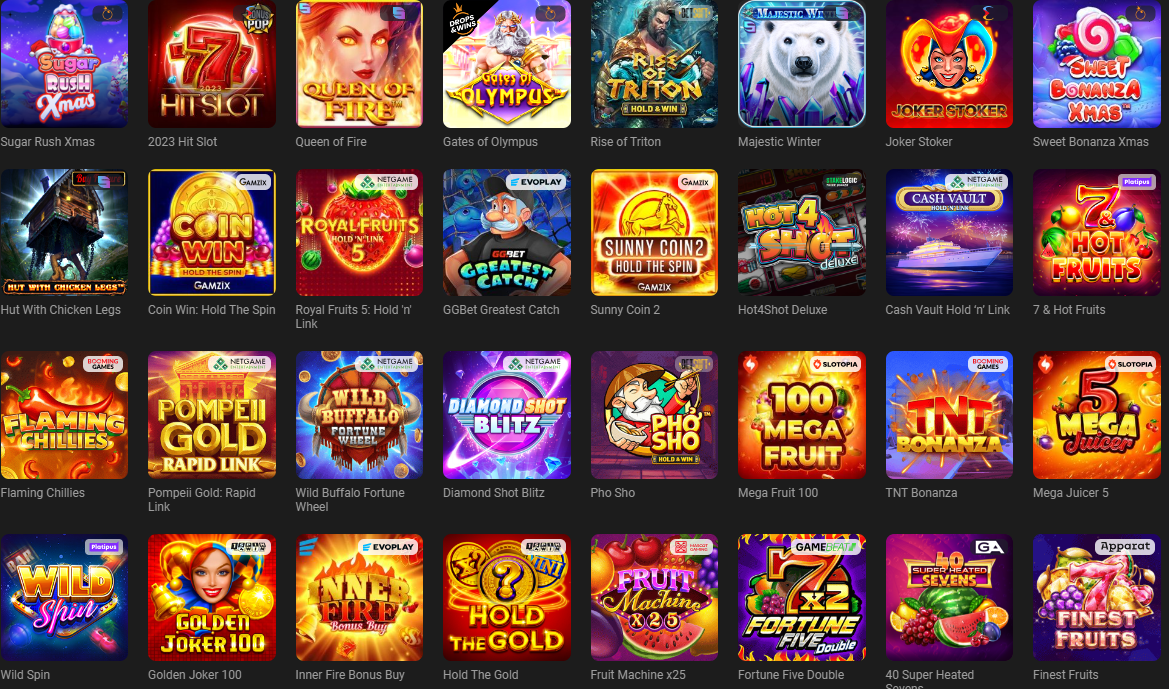Image resolution: width=1169 pixels, height=689 pixels.
Task: Click the Majestic Winter title text
Action: [x=779, y=142]
